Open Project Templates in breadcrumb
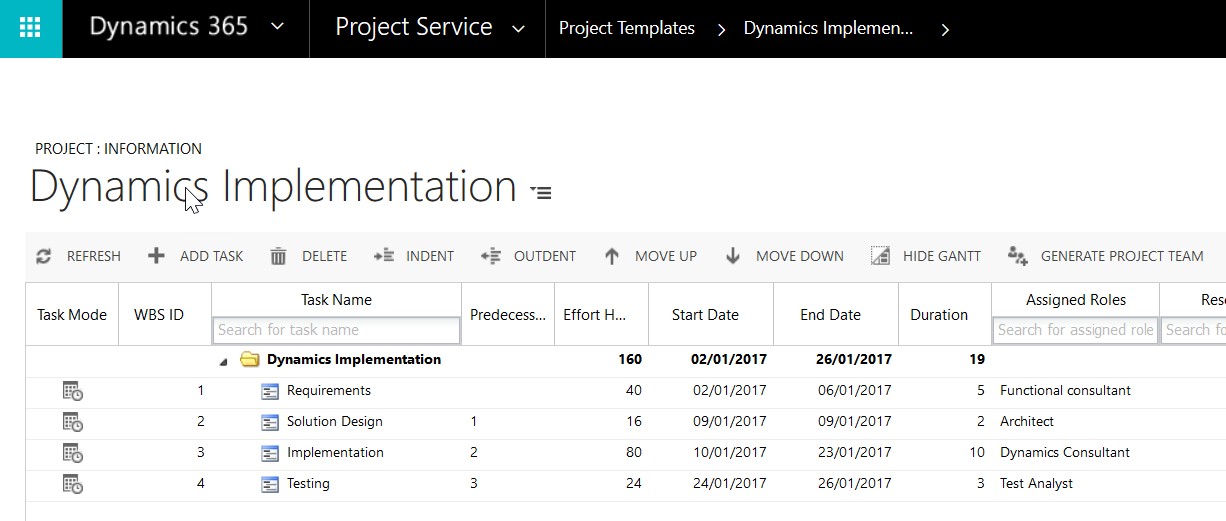This screenshot has height=521, width=1226. 626,29
